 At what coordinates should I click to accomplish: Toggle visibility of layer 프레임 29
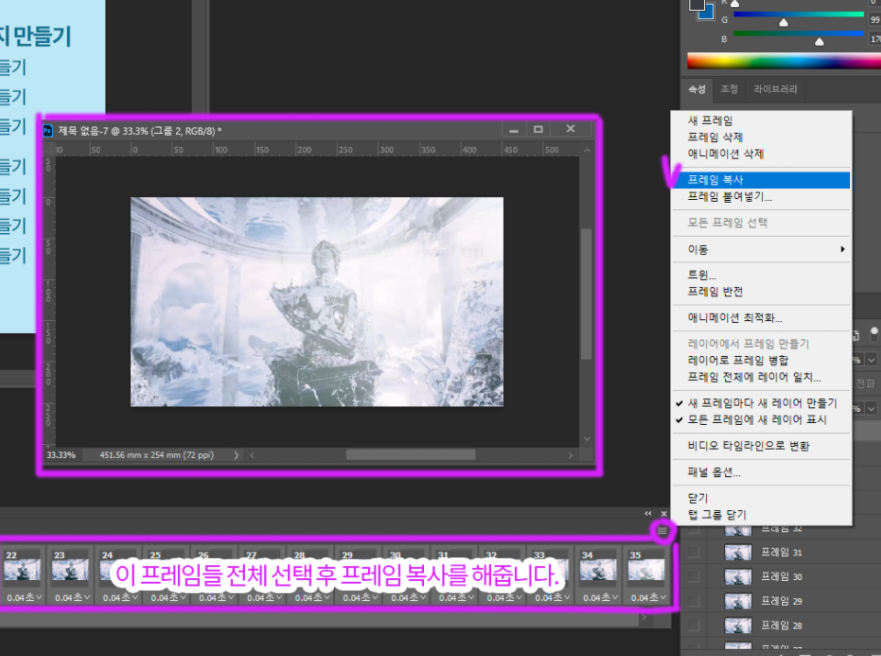[694, 601]
